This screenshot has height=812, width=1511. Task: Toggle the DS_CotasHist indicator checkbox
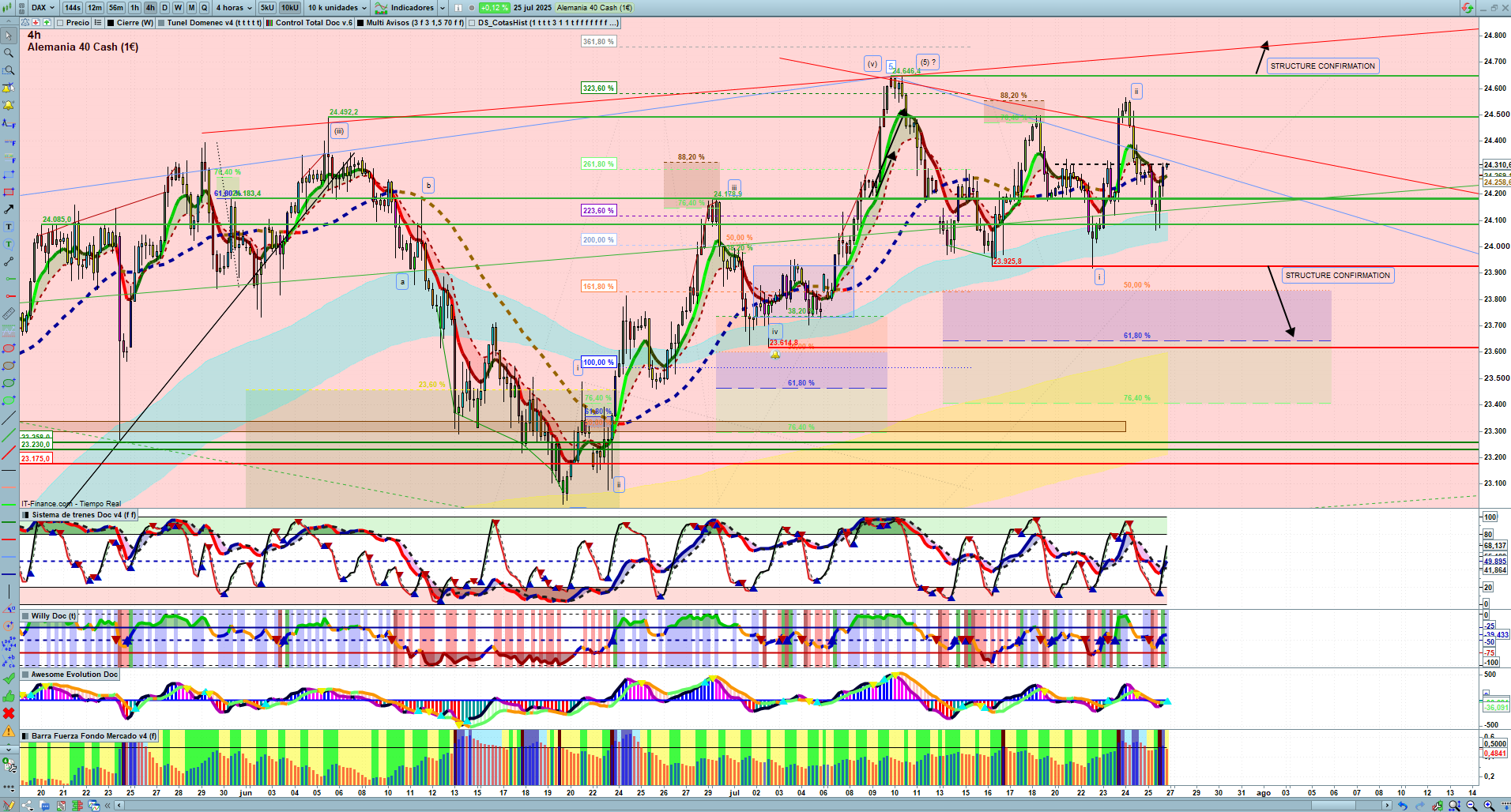[472, 23]
